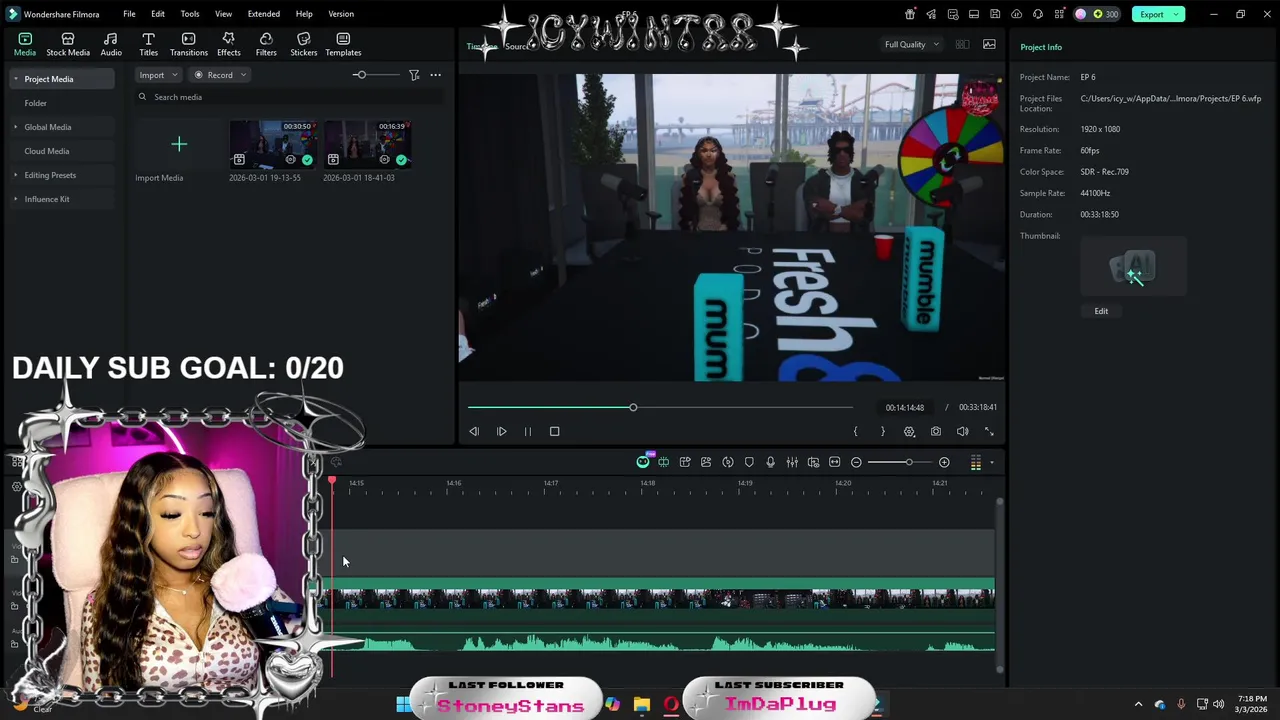
Task: Open the preview scopes image icon
Action: click(989, 44)
